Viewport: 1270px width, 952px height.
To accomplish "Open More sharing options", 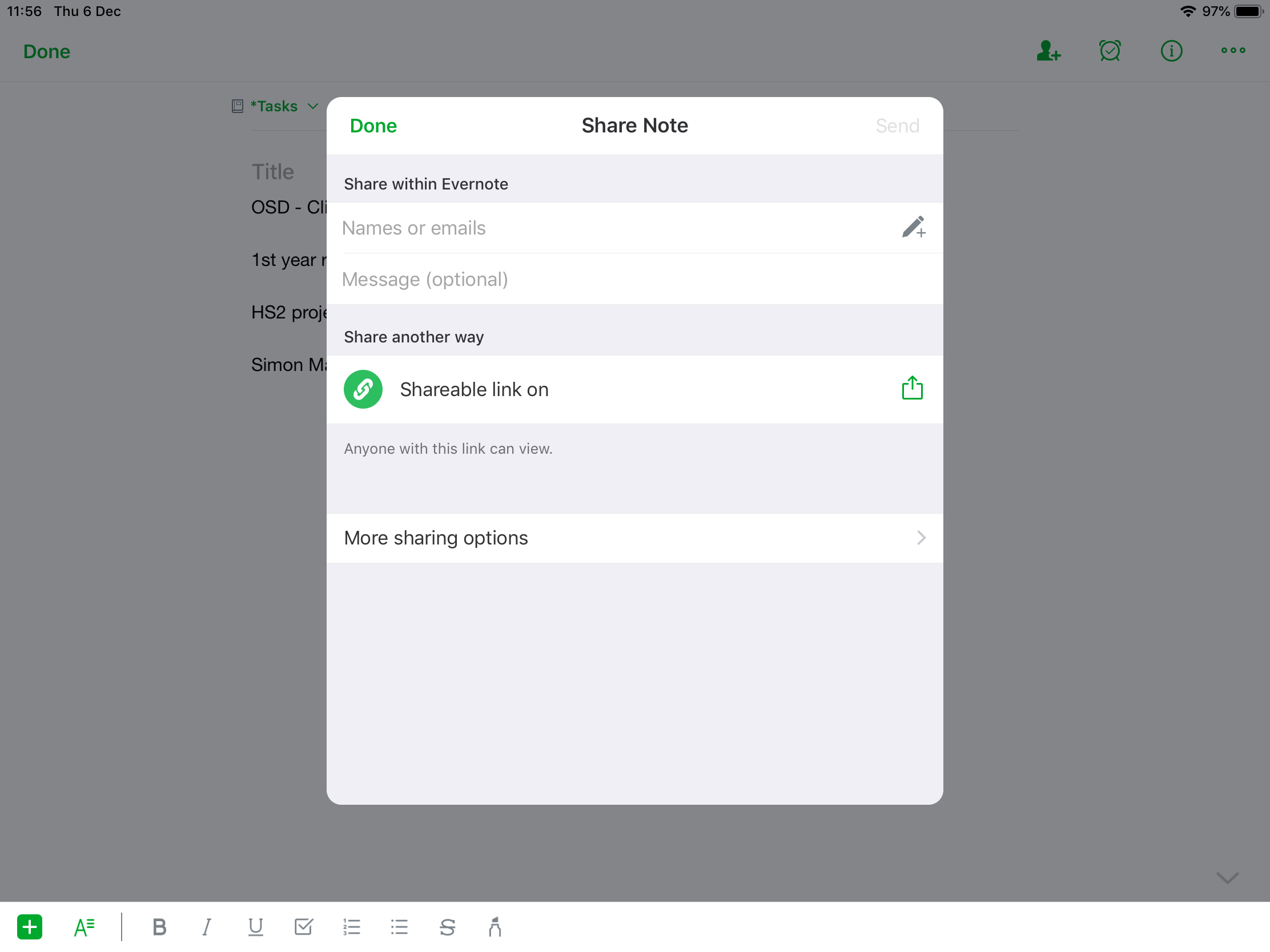I will pos(634,538).
